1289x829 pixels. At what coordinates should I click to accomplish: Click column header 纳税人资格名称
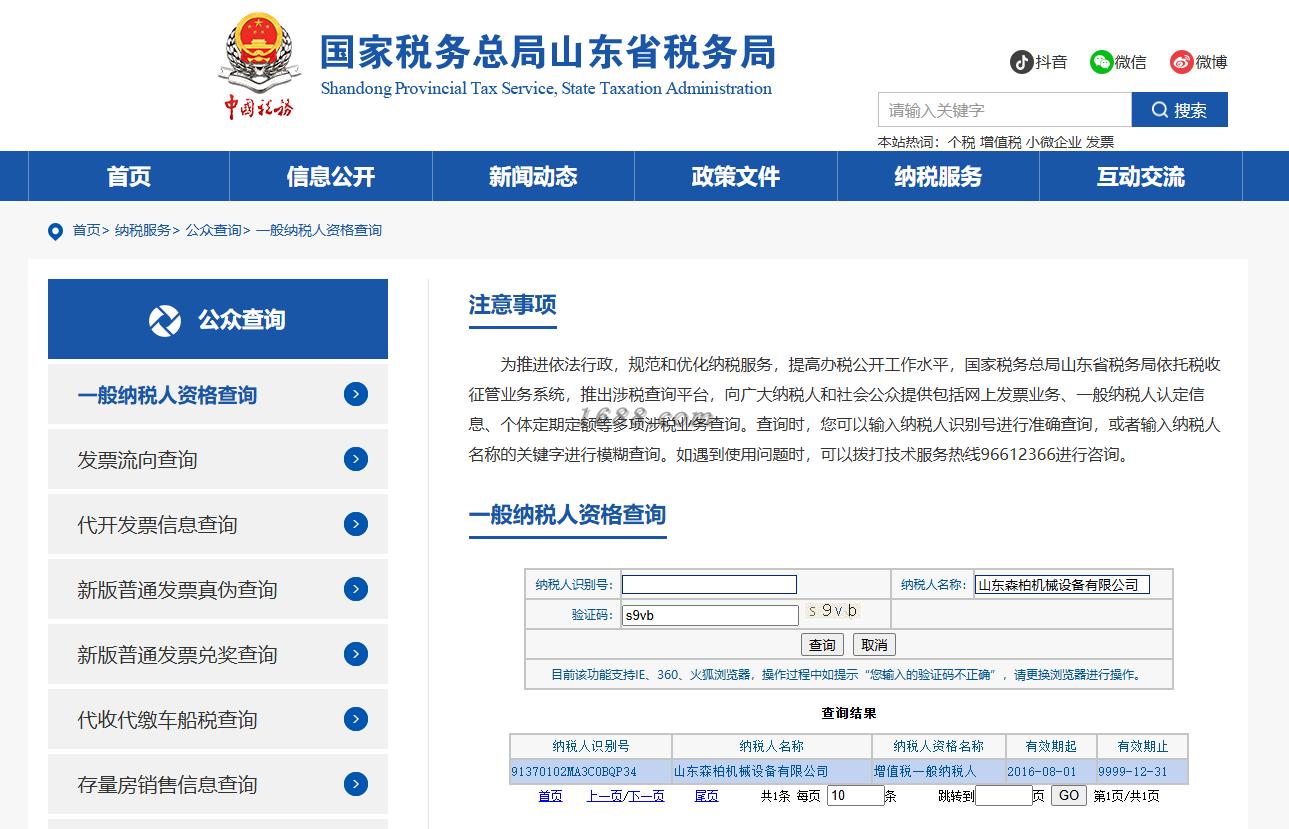[x=938, y=746]
